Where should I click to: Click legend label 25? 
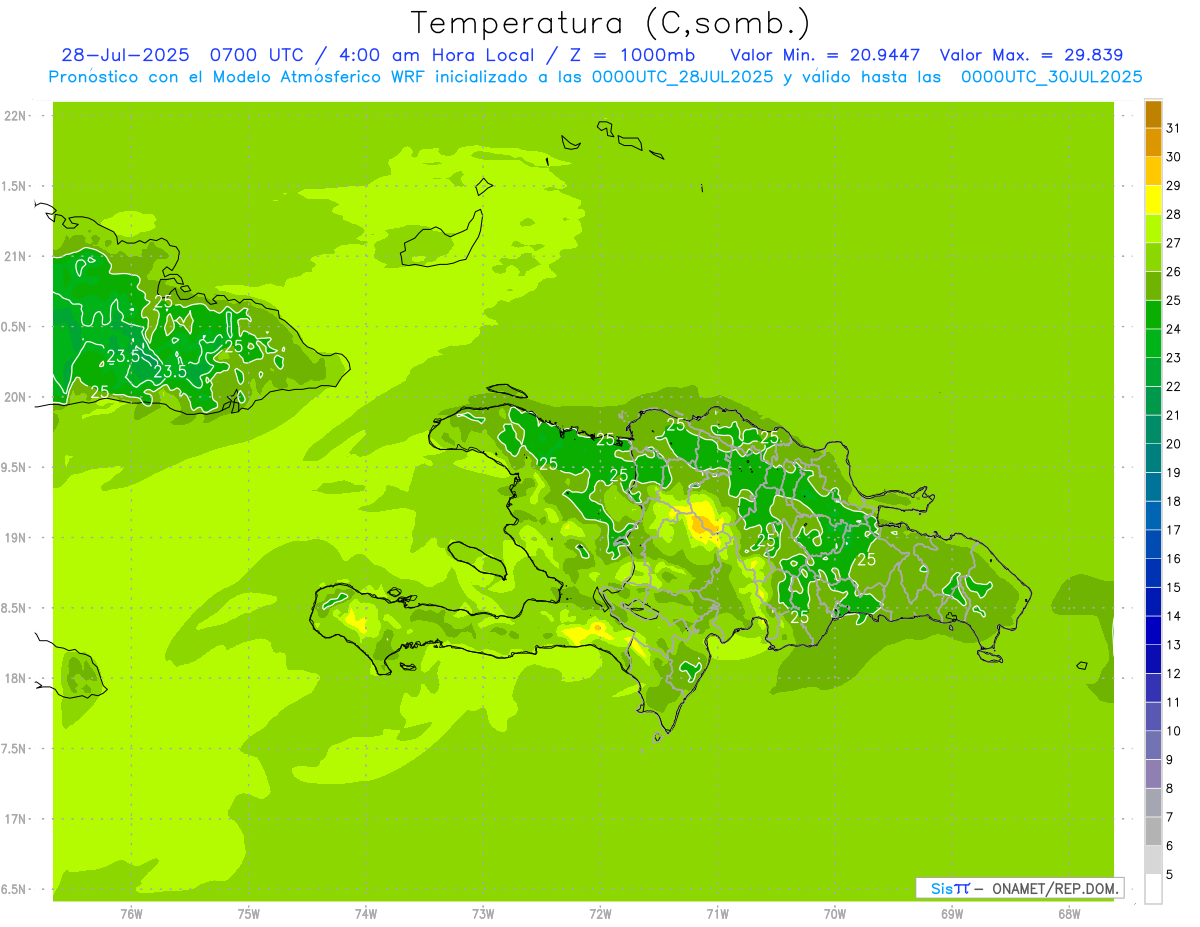(1173, 300)
